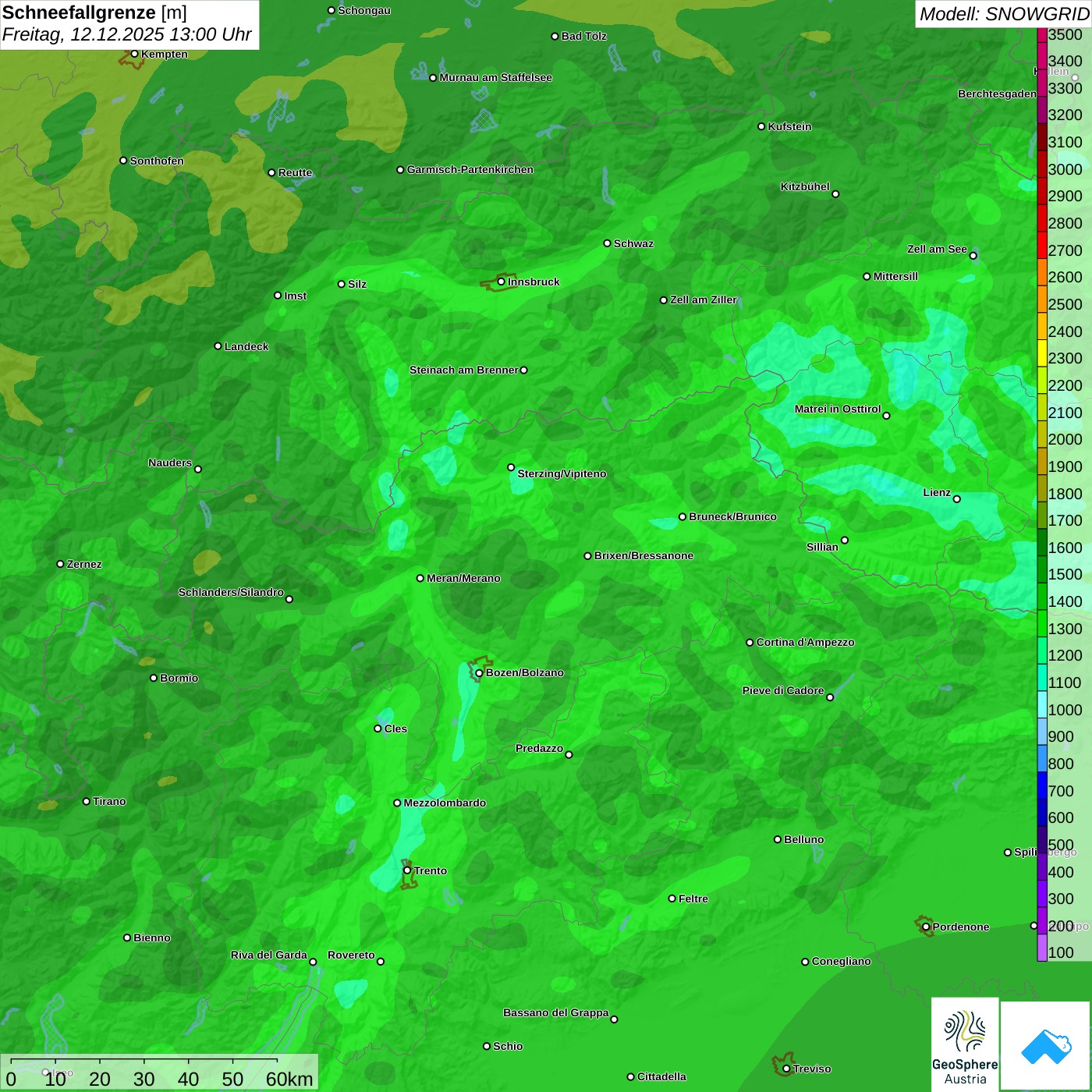This screenshot has width=1092, height=1092.
Task: Click the Zernez location dot
Action: (60, 564)
